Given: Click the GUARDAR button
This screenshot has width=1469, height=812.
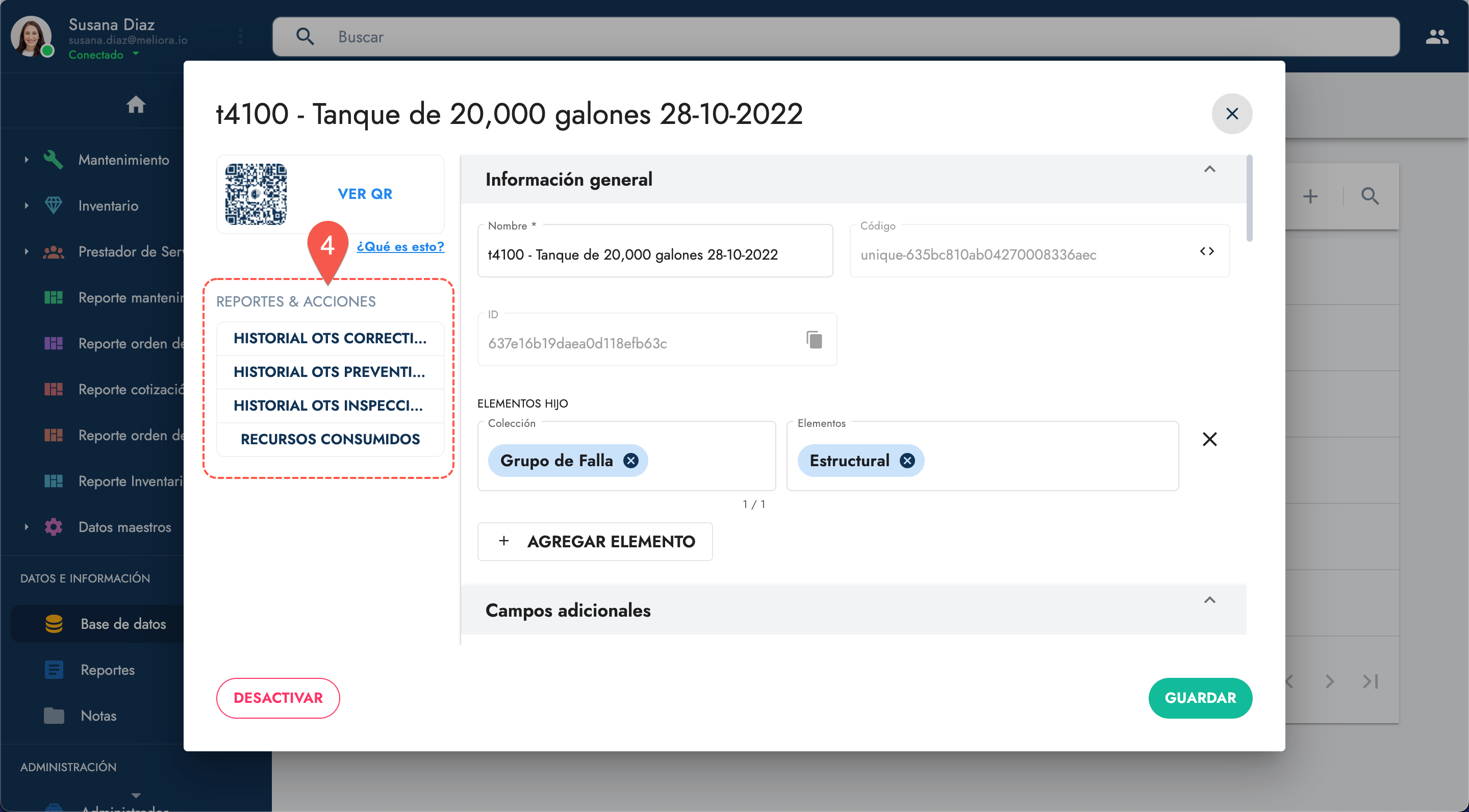Looking at the screenshot, I should coord(1200,697).
